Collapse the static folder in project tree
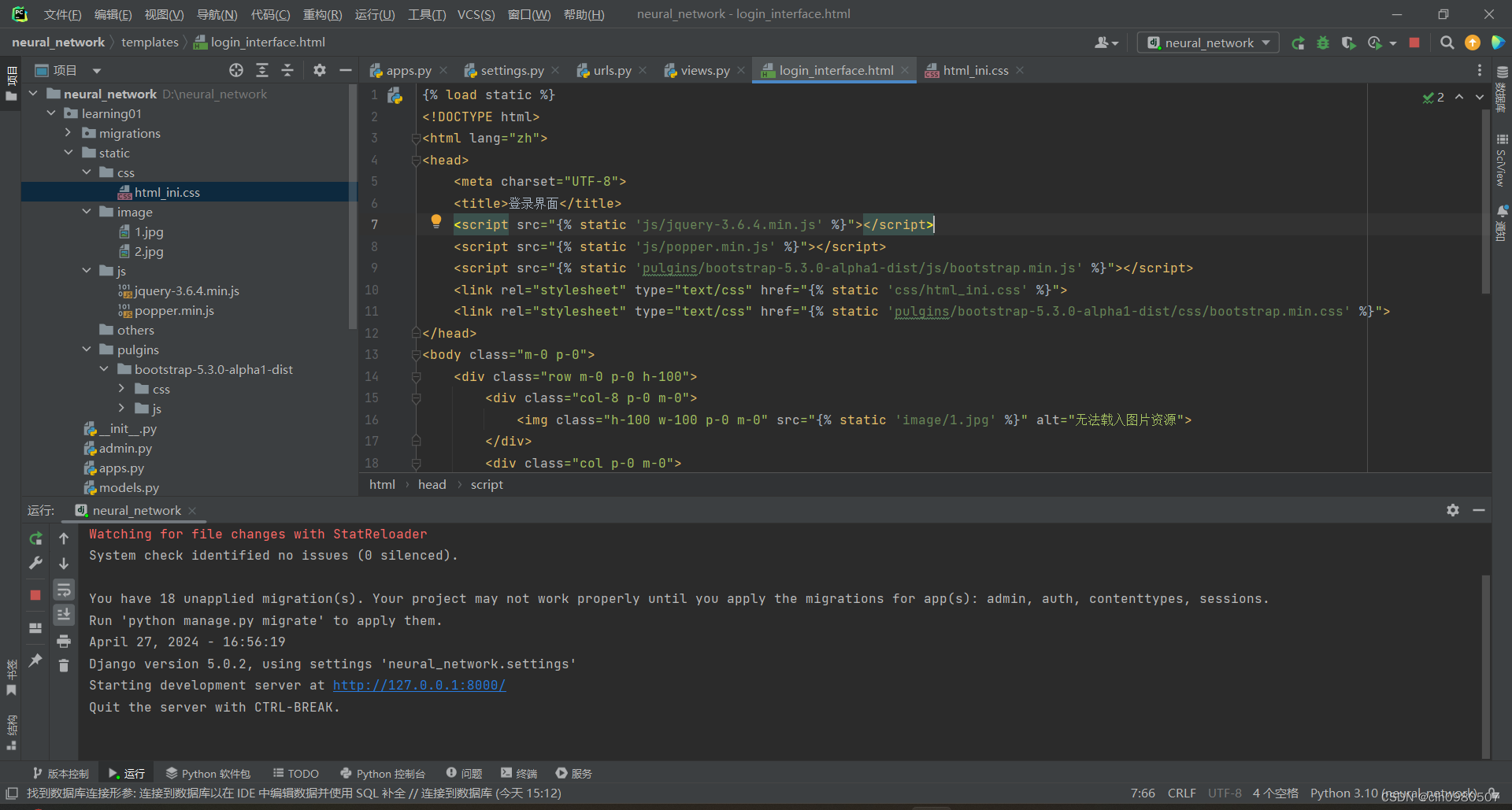1512x810 pixels. (69, 153)
